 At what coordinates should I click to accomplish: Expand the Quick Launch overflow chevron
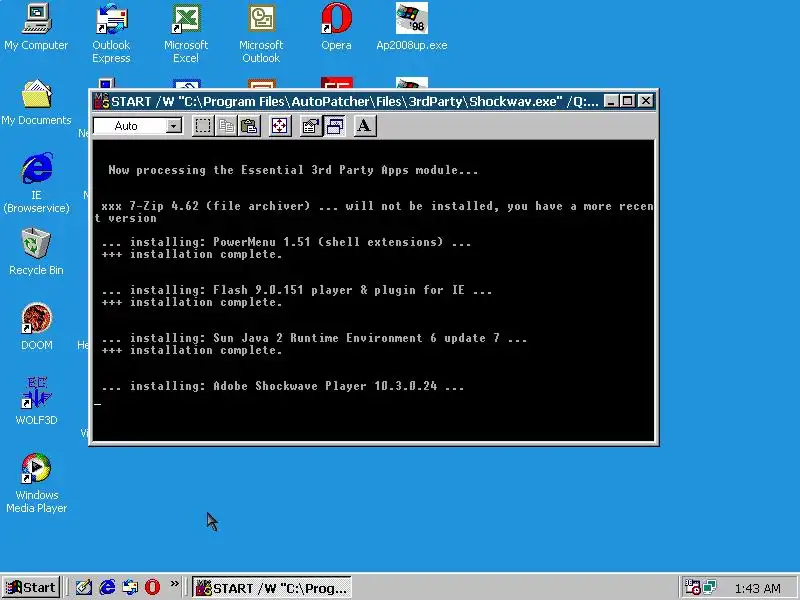coord(174,584)
